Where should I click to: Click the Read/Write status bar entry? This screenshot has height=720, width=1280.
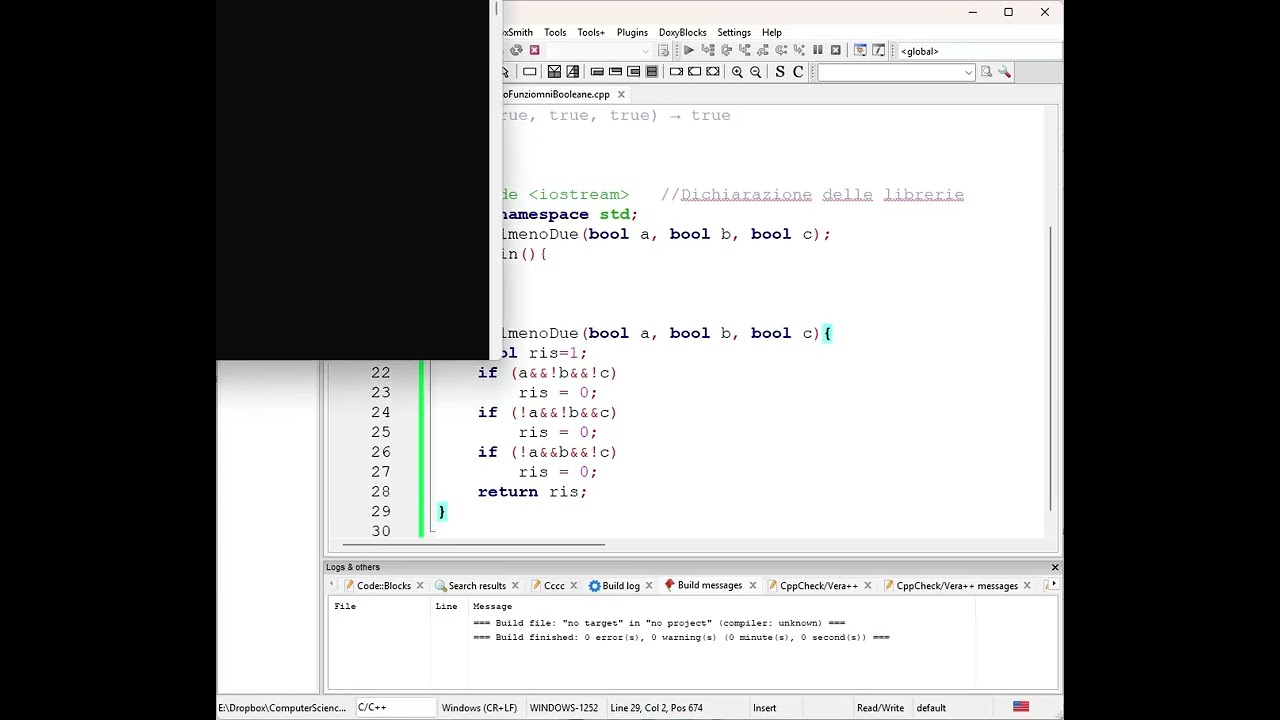tap(880, 708)
